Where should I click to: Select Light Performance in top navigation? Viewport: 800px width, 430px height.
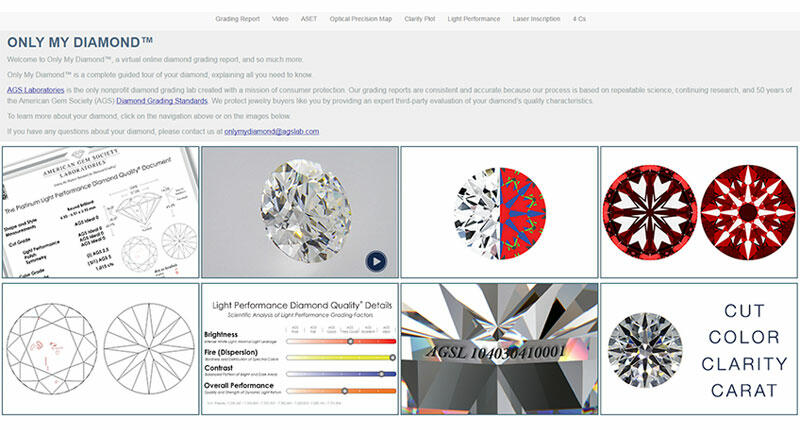coord(475,19)
